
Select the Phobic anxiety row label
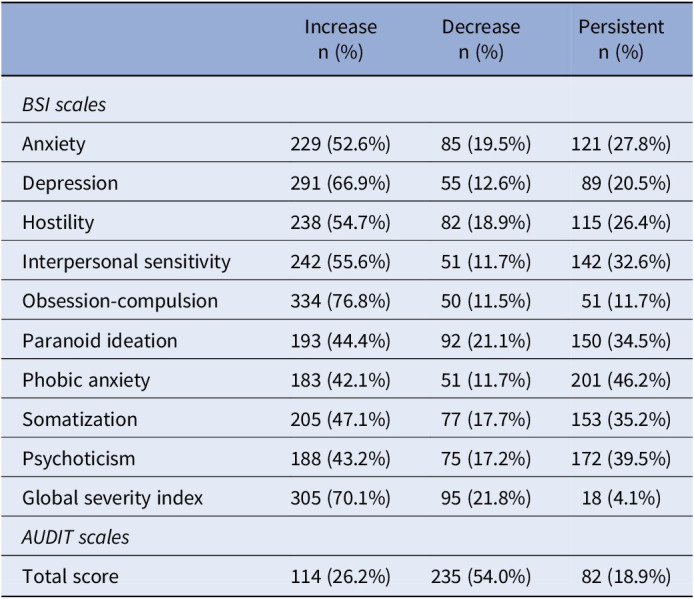click(86, 380)
